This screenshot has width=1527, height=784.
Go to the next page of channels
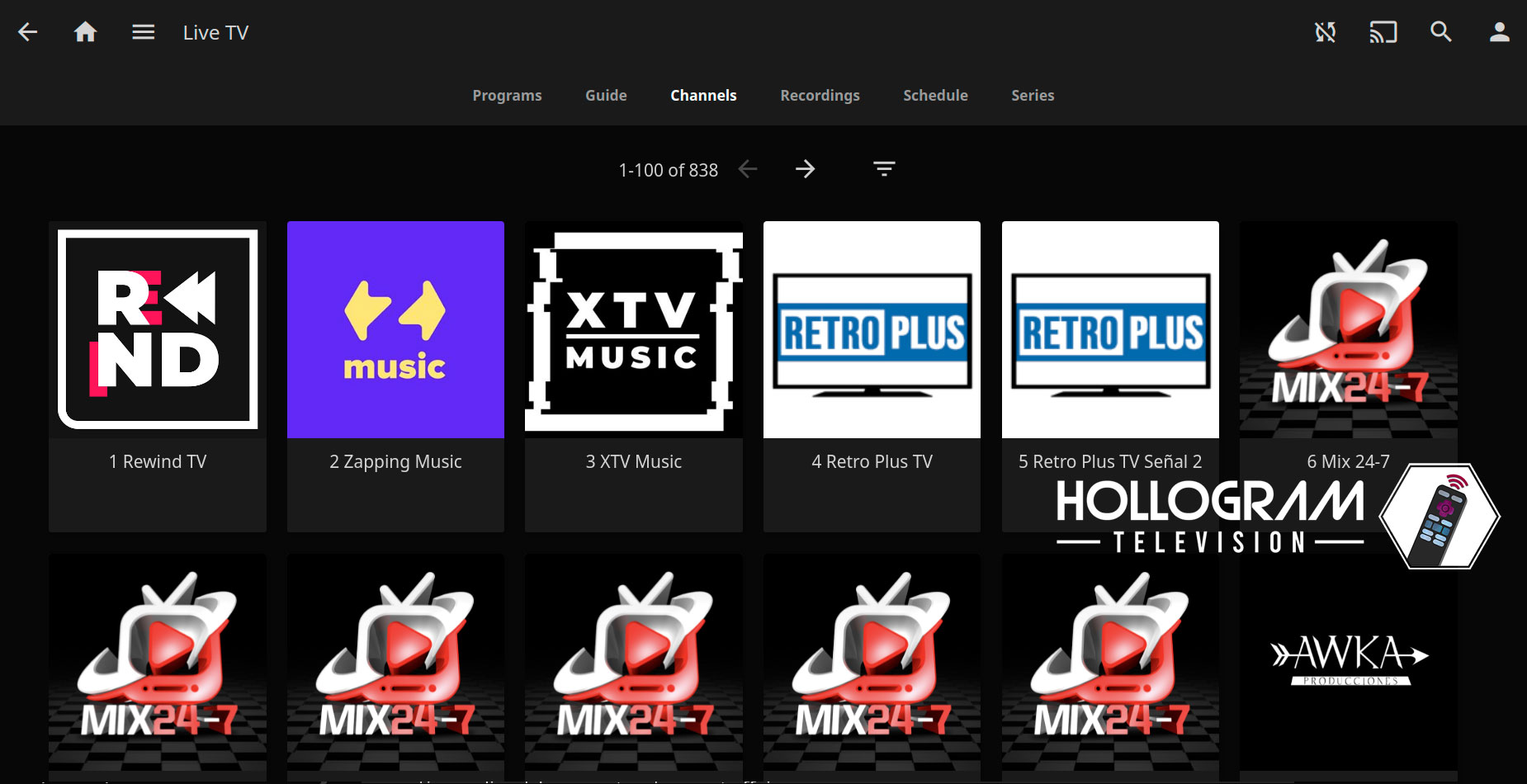coord(806,168)
